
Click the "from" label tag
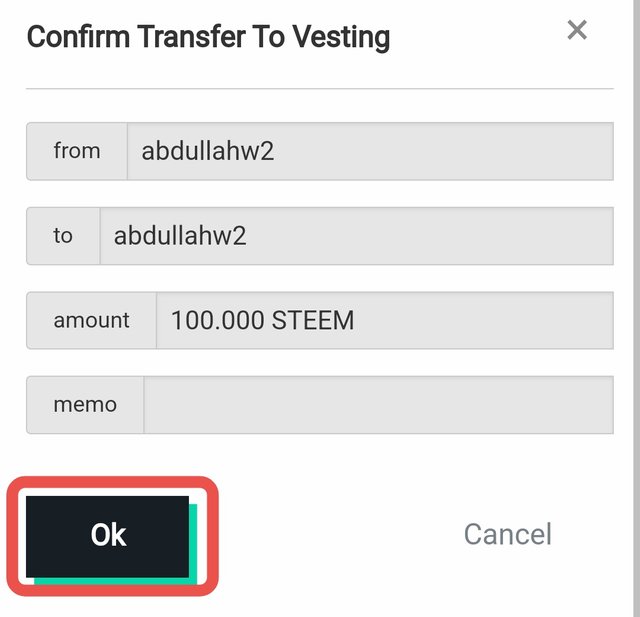pos(77,151)
